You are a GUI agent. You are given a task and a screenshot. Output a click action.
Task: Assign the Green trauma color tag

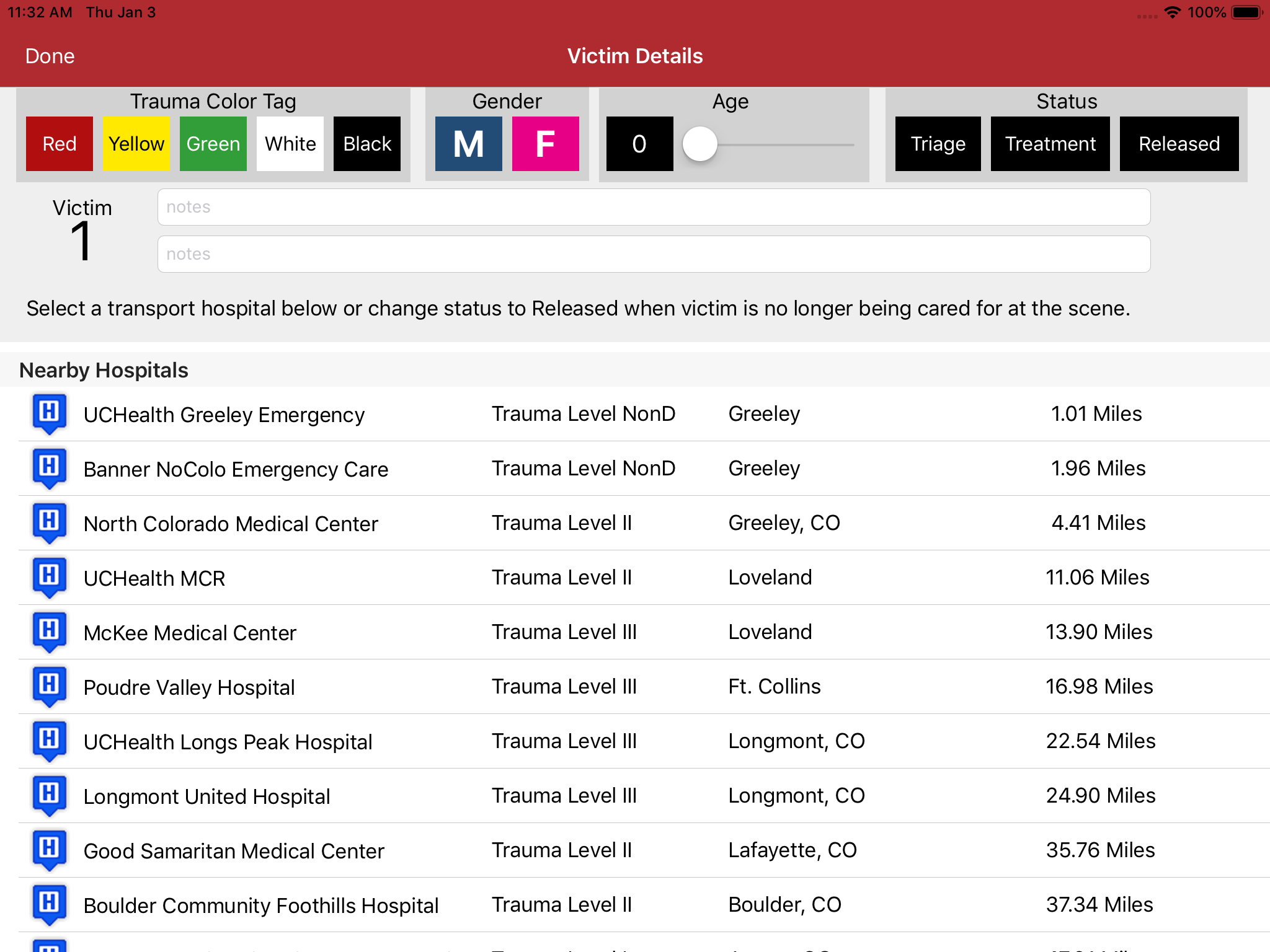[213, 144]
